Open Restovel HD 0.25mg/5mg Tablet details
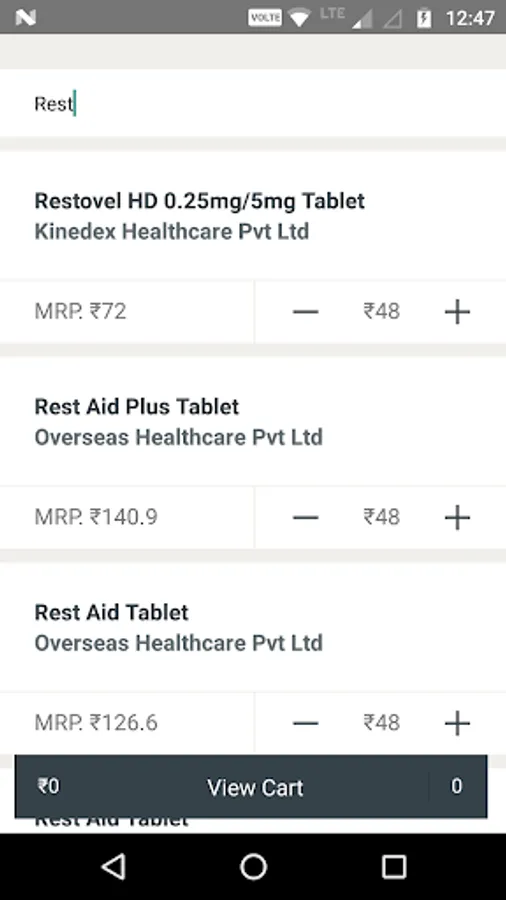This screenshot has width=506, height=900. coord(200,201)
